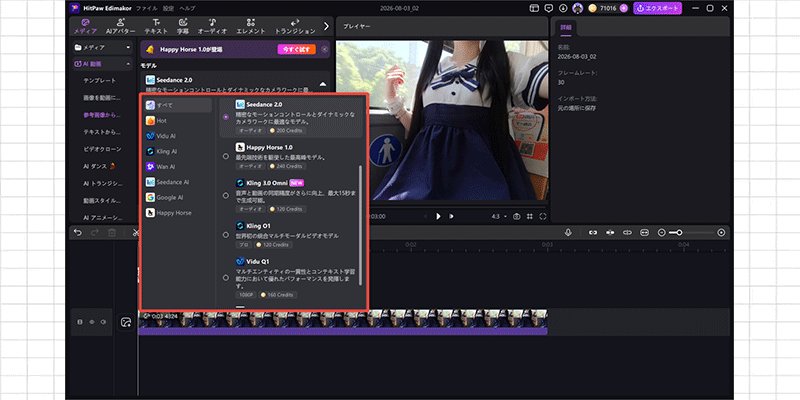The height and width of the screenshot is (400, 800).
Task: Open the ヘルプ menu
Action: pos(187,8)
